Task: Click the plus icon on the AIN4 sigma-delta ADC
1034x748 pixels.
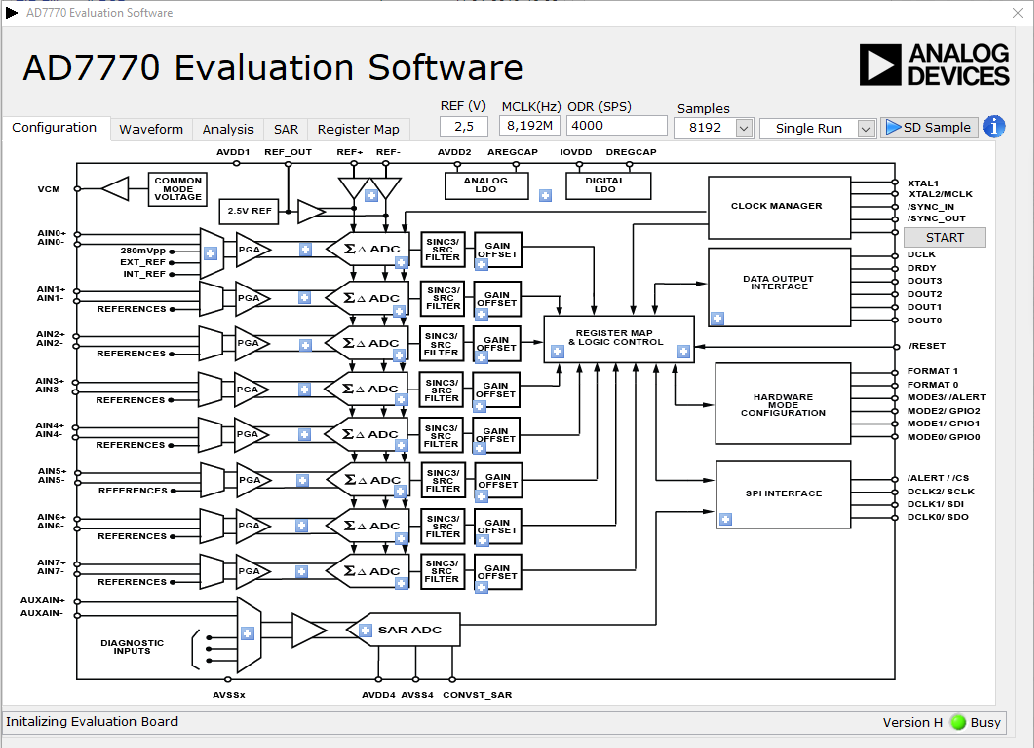Action: (x=402, y=445)
